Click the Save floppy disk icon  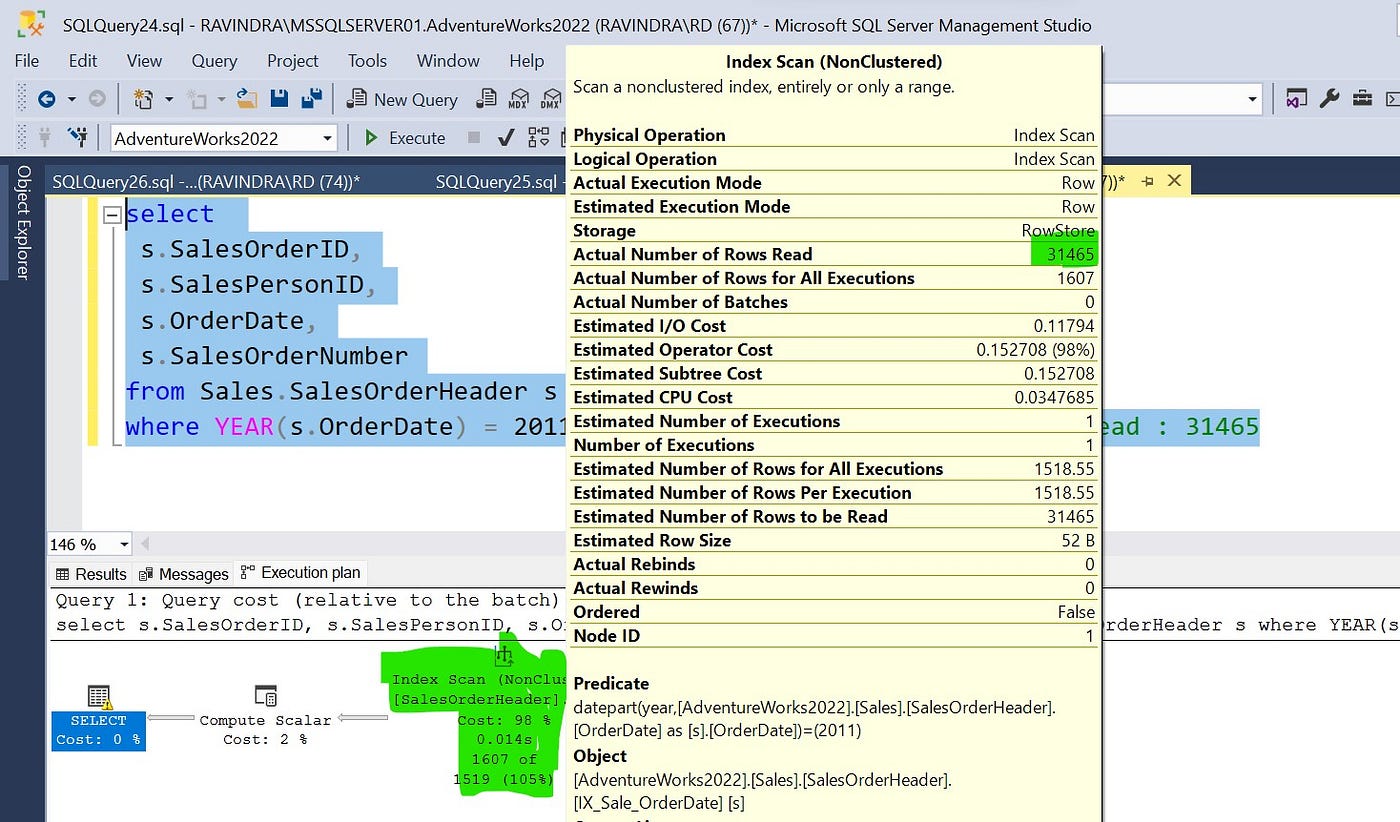click(280, 98)
